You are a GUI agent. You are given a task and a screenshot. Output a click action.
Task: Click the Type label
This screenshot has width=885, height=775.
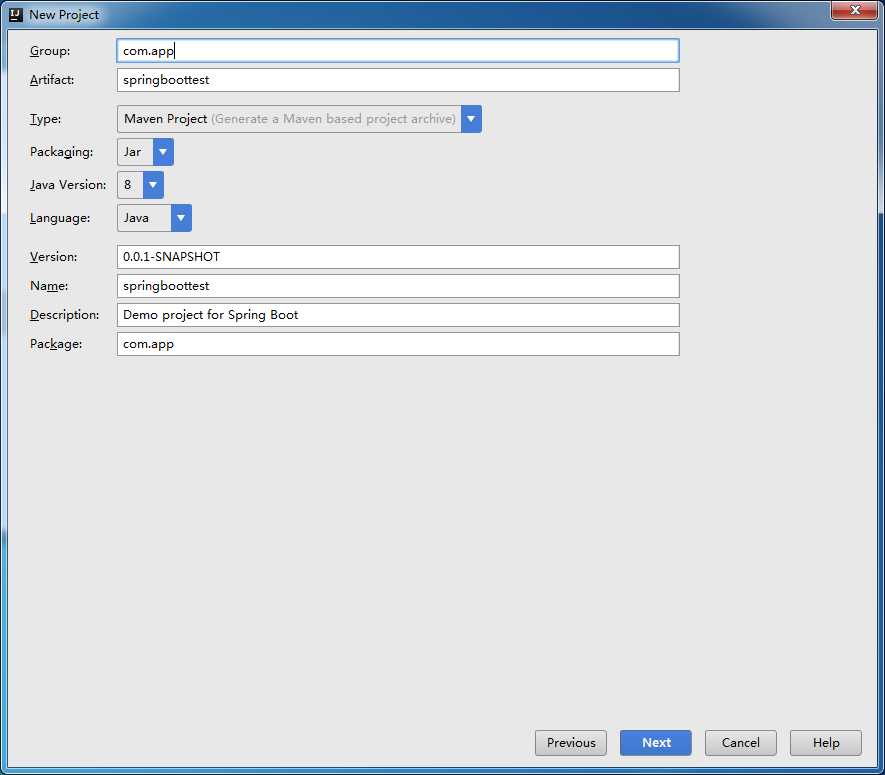pyautogui.click(x=45, y=119)
